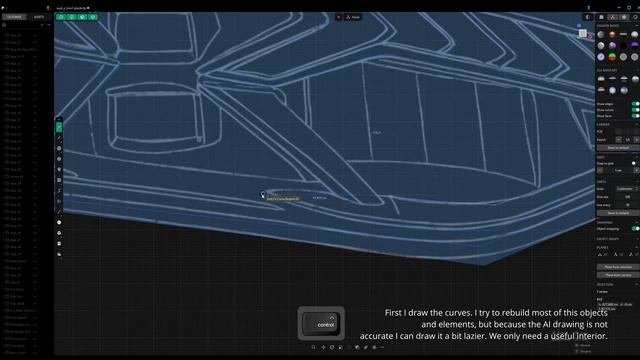This screenshot has height=360, width=640.
Task: Click the viewport orientation cube gizmo
Action: (x=583, y=33)
